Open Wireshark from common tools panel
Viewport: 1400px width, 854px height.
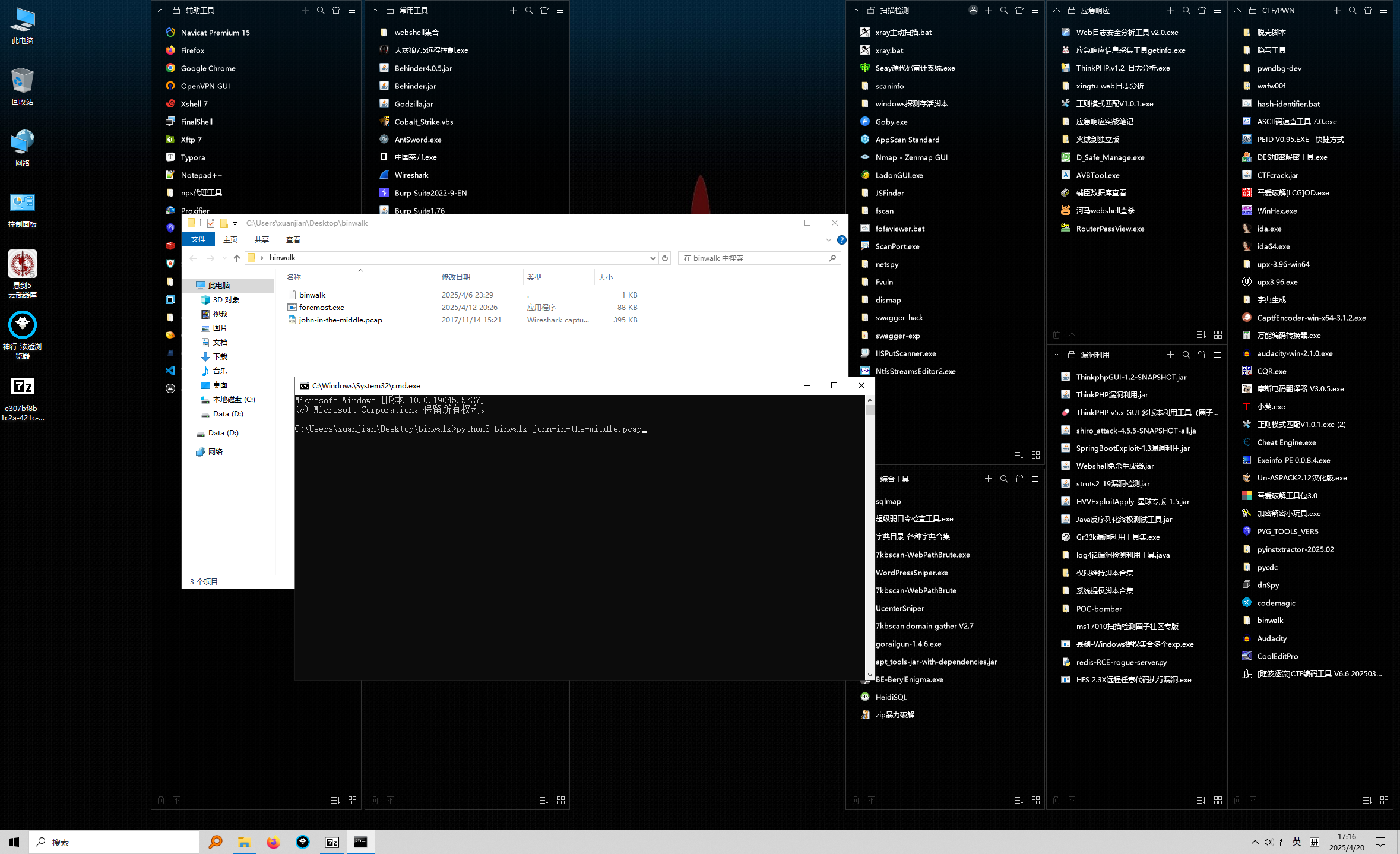point(411,175)
